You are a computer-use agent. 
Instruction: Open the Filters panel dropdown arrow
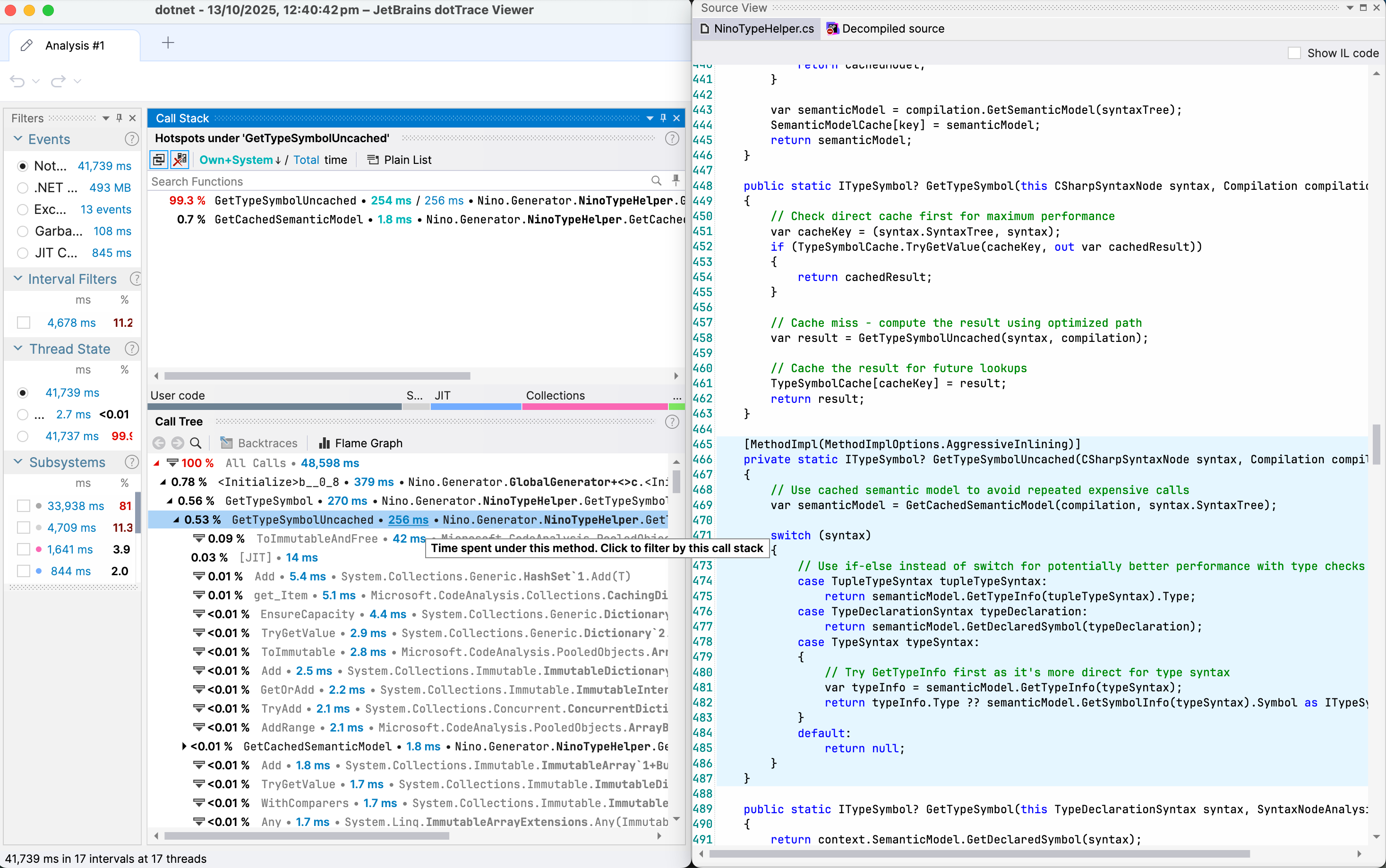pyautogui.click(x=106, y=118)
